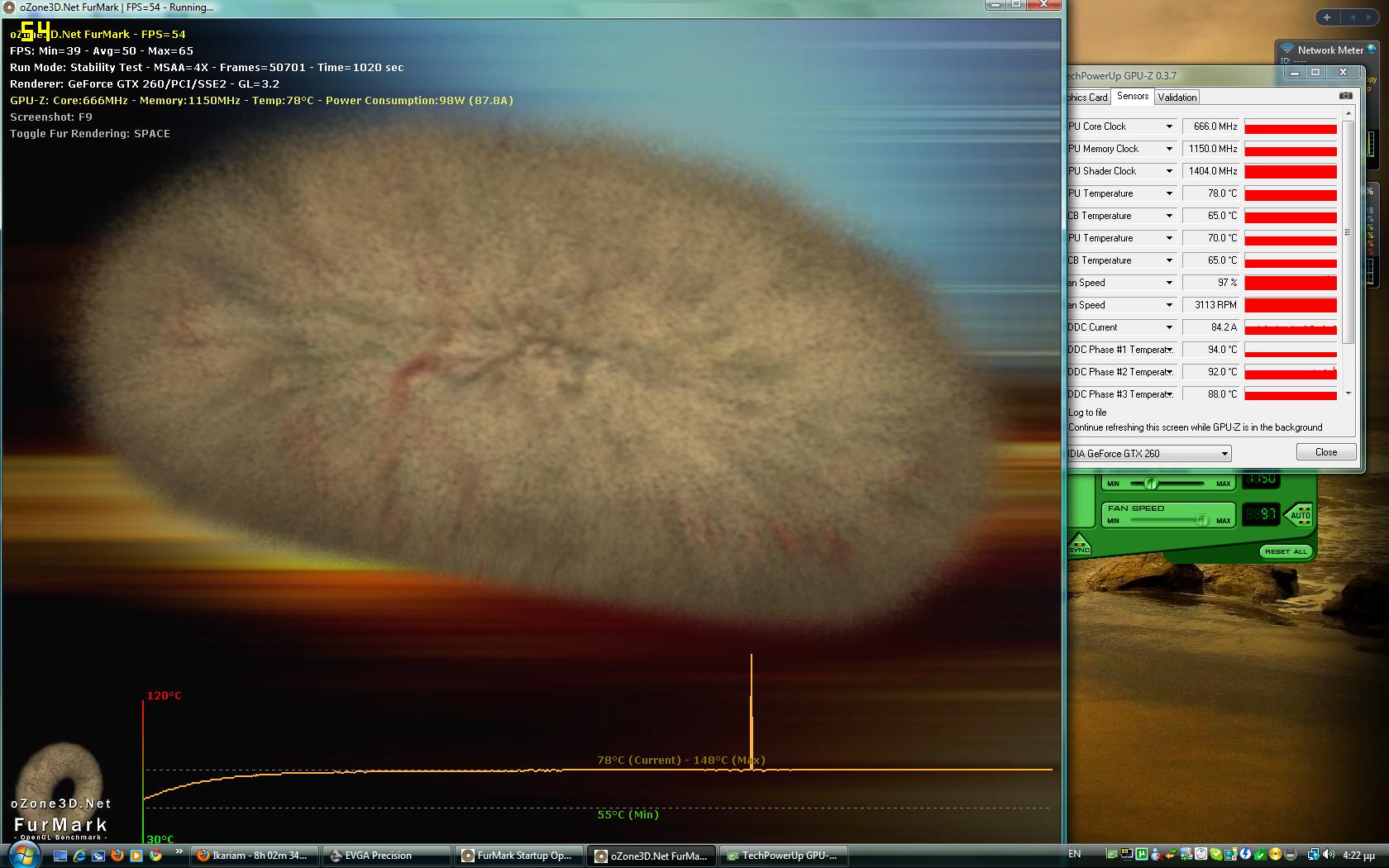Open the volume control from the tray

click(x=1328, y=855)
